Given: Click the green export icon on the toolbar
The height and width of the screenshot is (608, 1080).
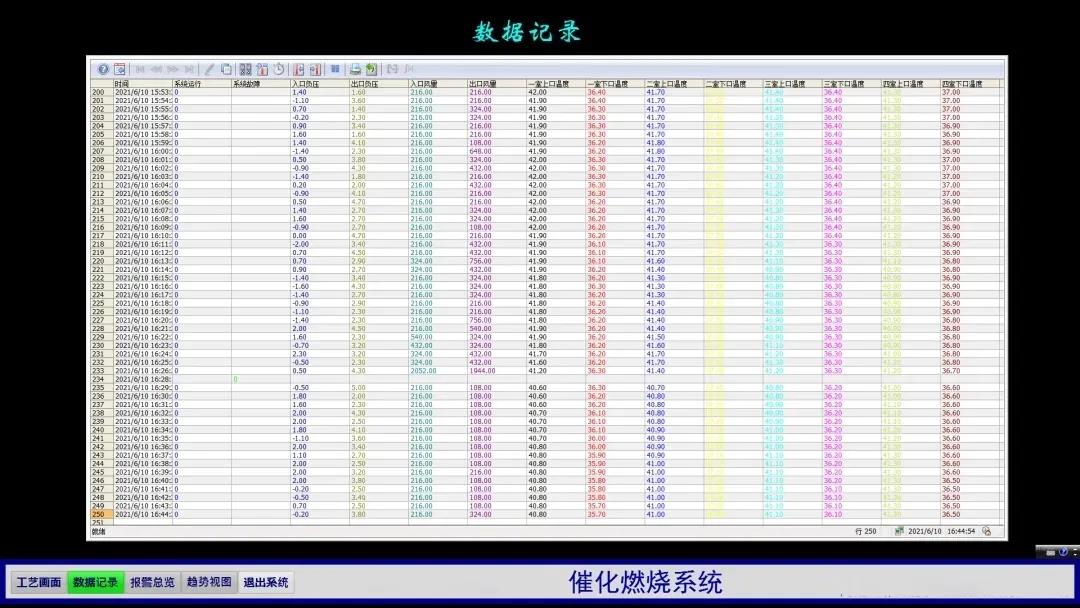Looking at the screenshot, I should point(373,70).
